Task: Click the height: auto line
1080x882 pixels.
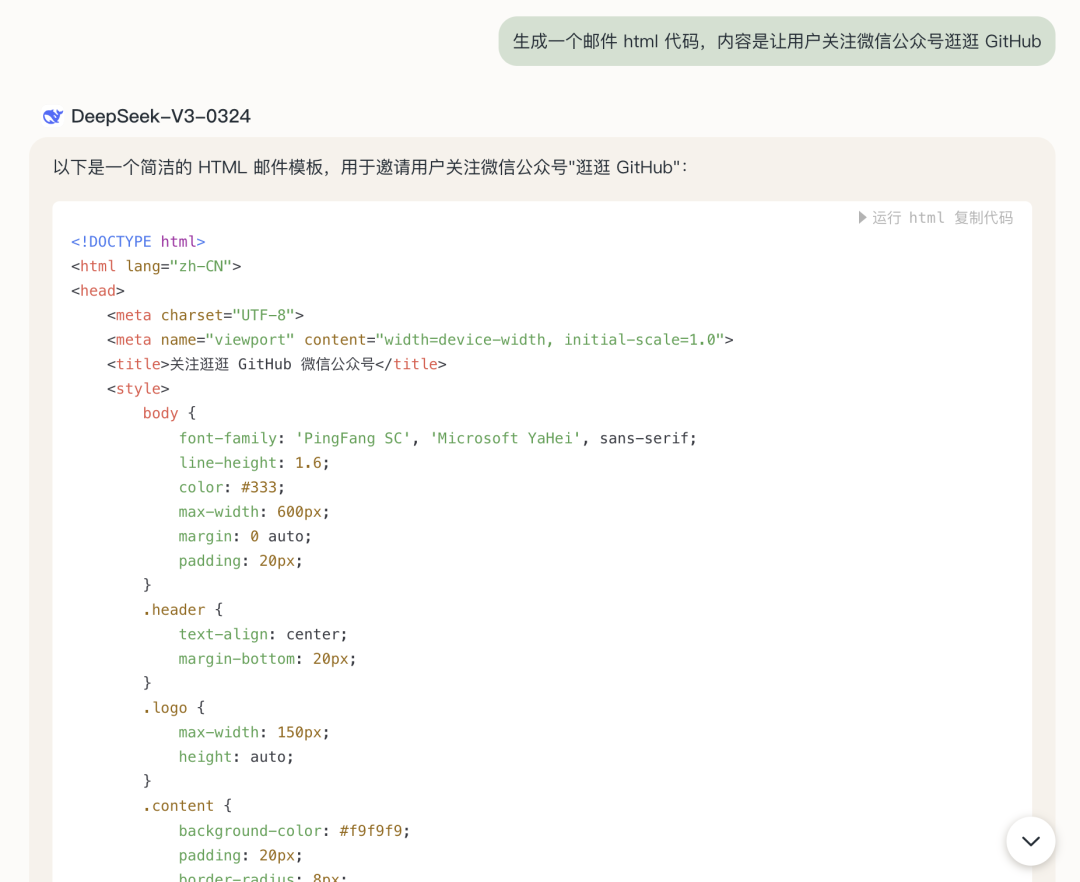Action: tap(236, 757)
